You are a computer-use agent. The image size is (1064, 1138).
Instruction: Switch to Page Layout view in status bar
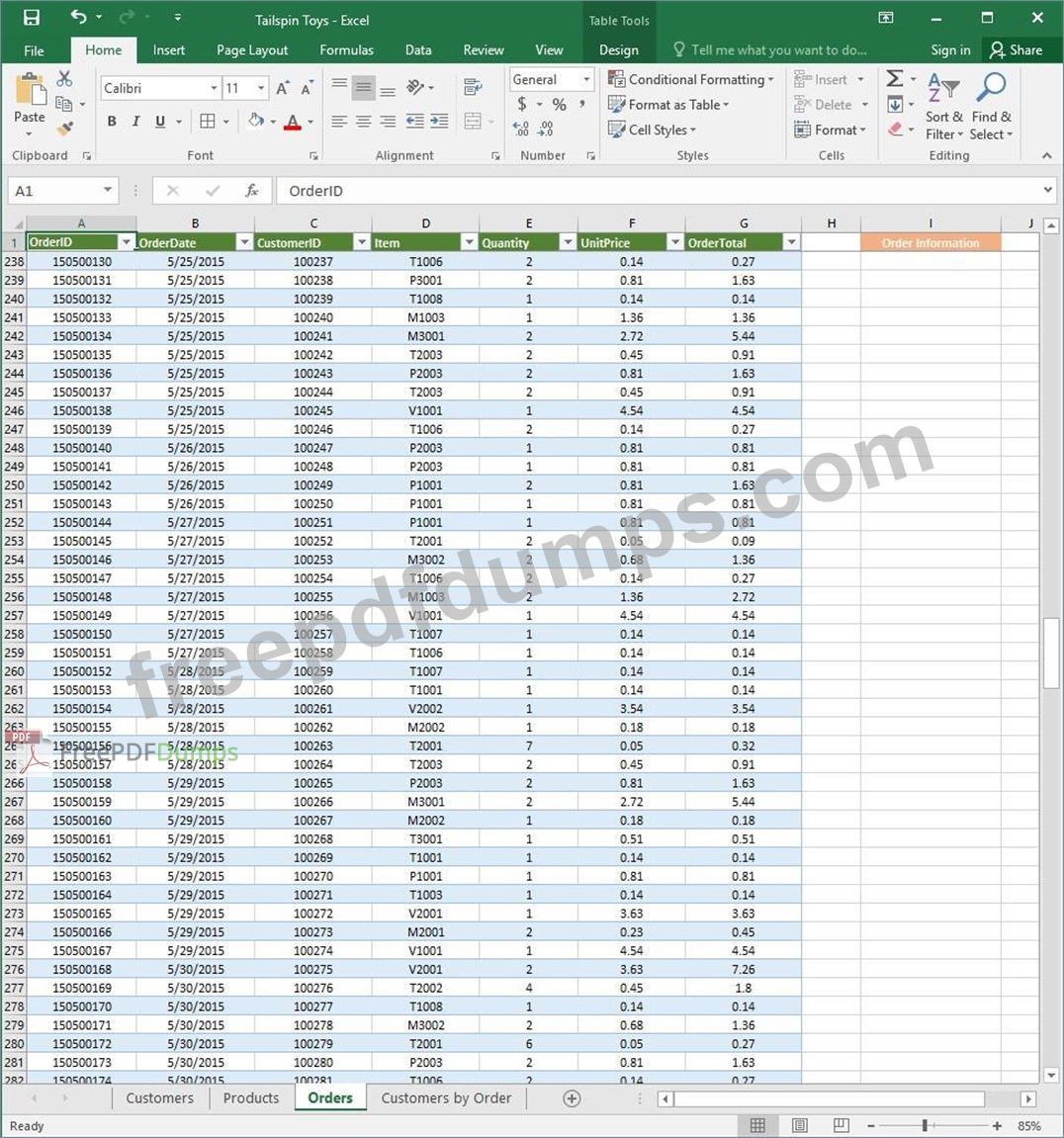(799, 1125)
